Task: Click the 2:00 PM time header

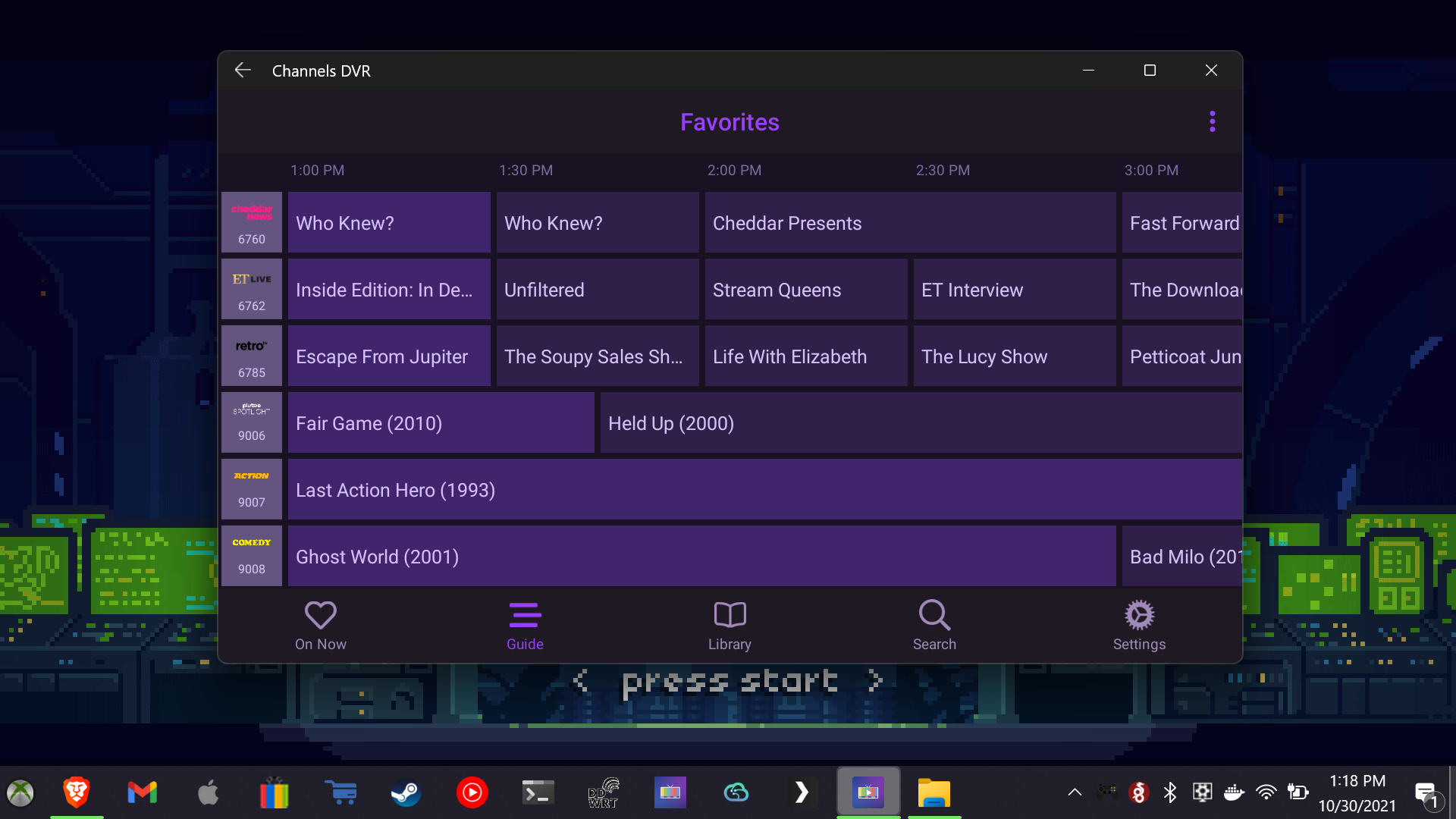Action: click(734, 171)
